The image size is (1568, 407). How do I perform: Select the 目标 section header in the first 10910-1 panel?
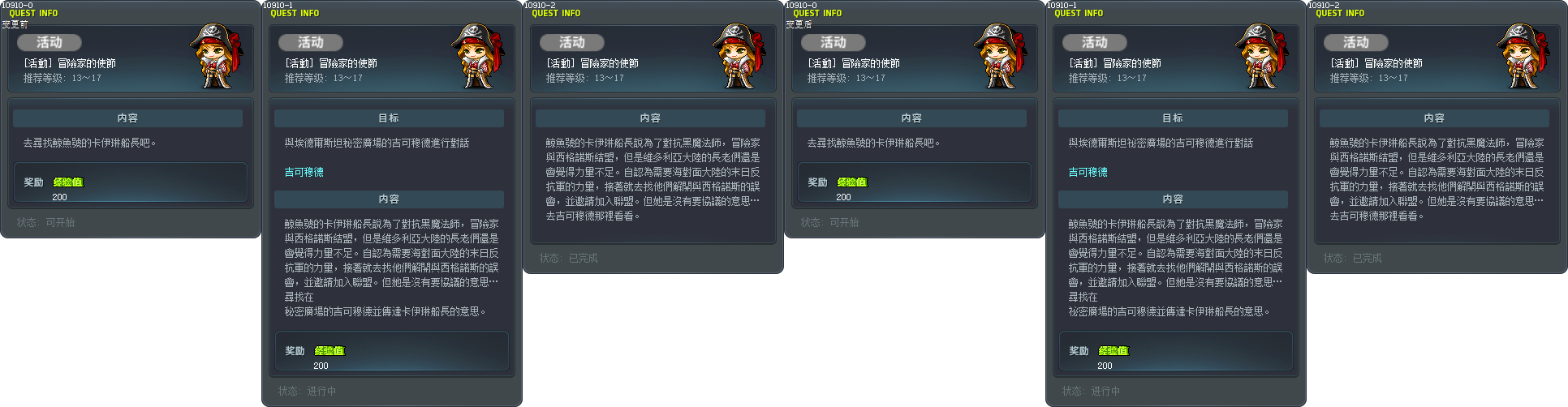(x=389, y=118)
